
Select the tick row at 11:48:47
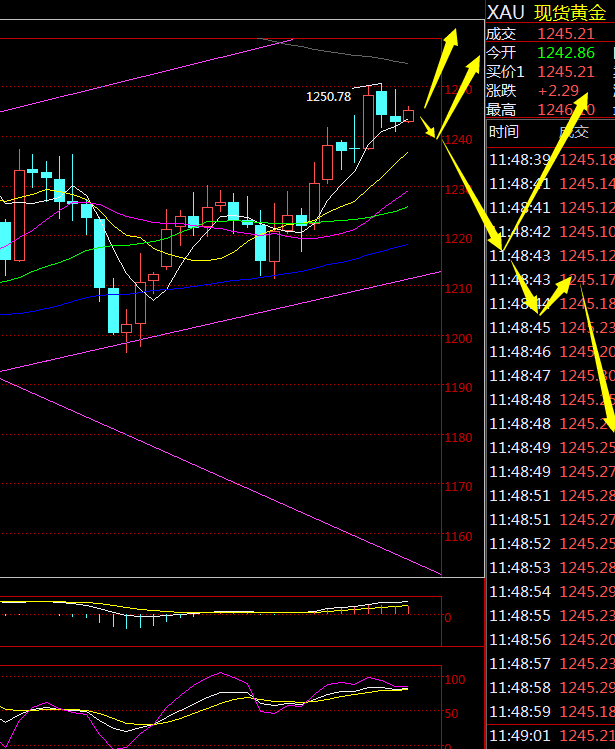[551, 376]
